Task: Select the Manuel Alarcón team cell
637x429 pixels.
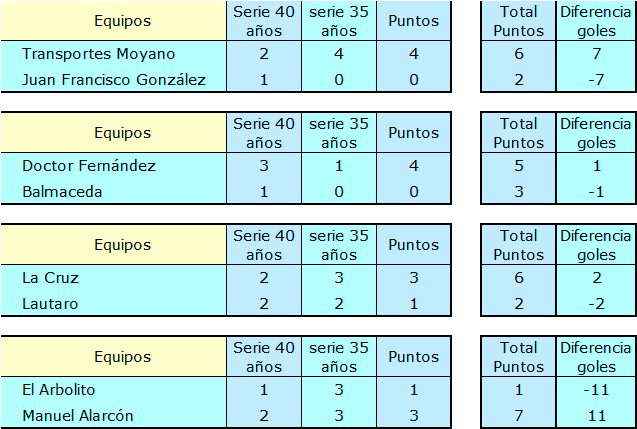Action: 77,416
